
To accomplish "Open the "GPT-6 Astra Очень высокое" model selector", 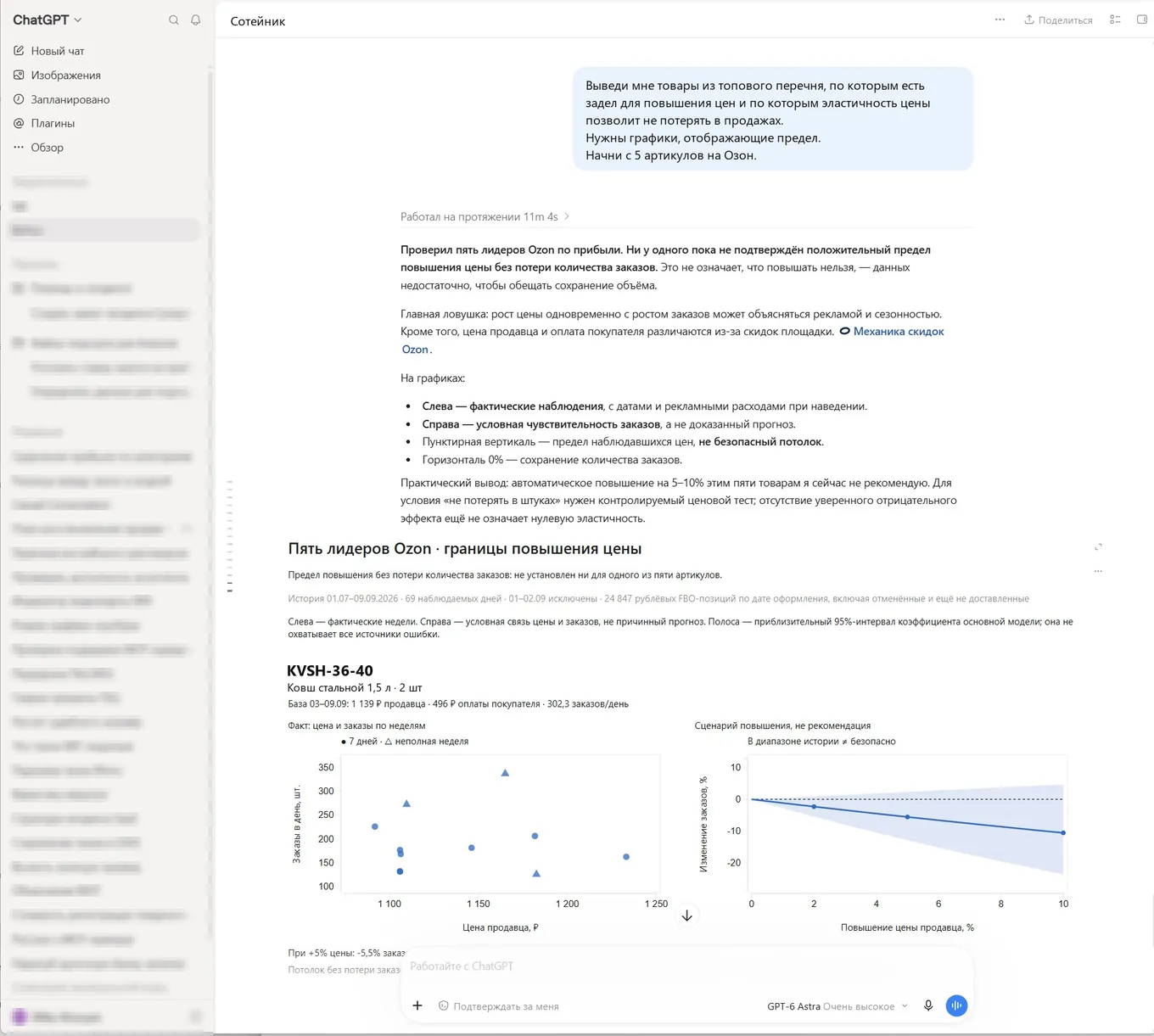I will (837, 1006).
